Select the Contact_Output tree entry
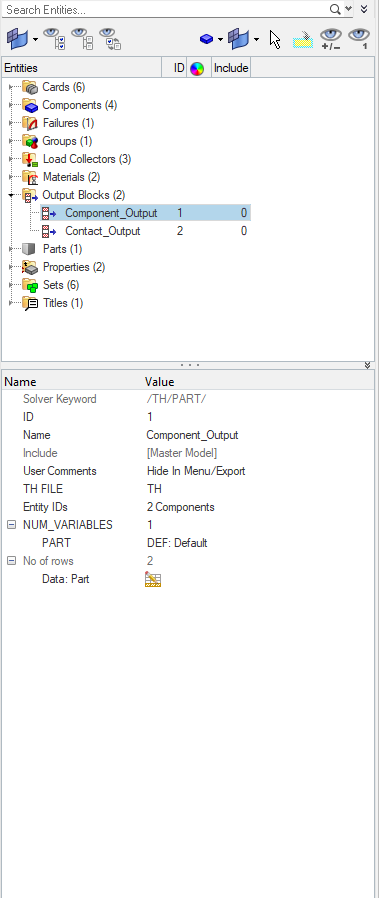Screen dimensions: 379x898 102,231
